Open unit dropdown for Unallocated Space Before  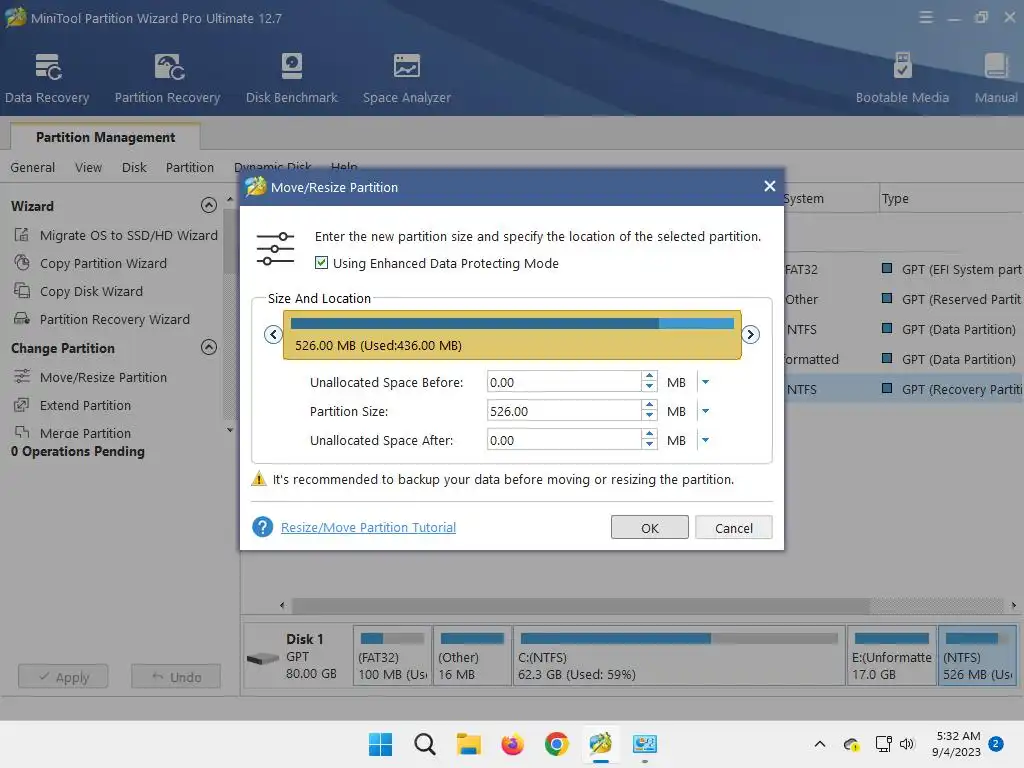point(705,382)
